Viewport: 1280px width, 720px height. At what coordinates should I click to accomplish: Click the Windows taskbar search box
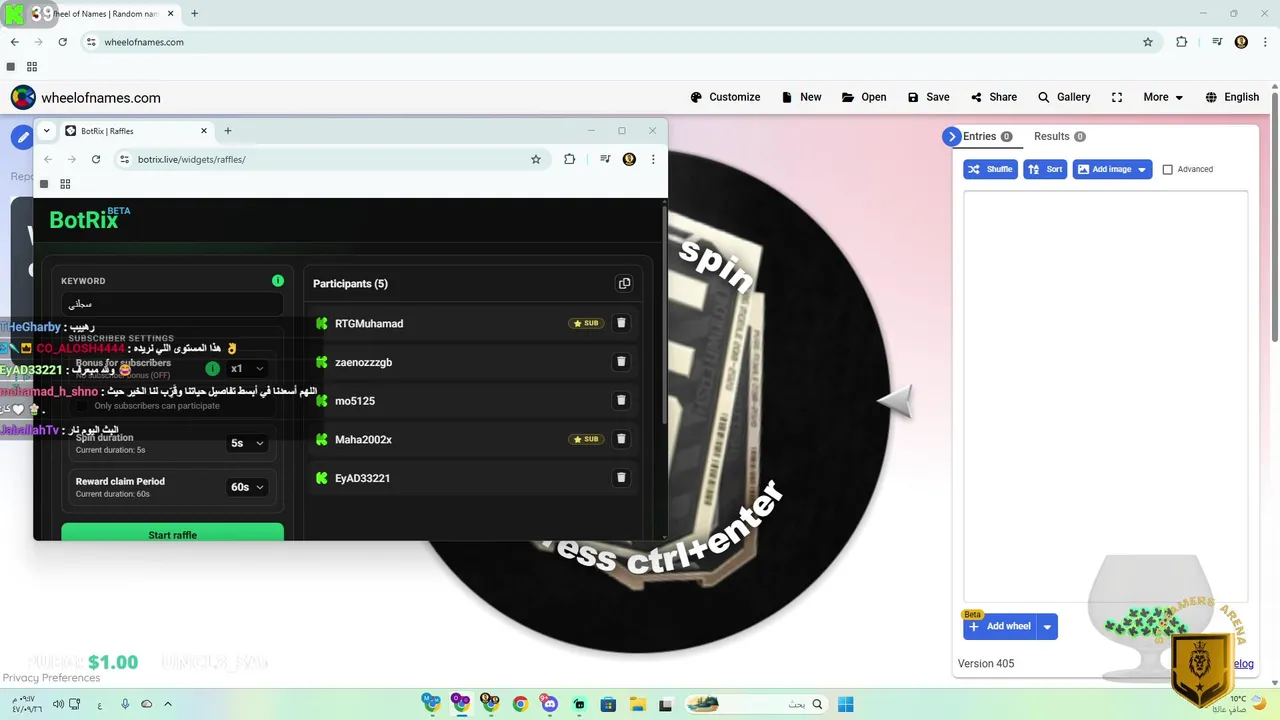pos(757,704)
